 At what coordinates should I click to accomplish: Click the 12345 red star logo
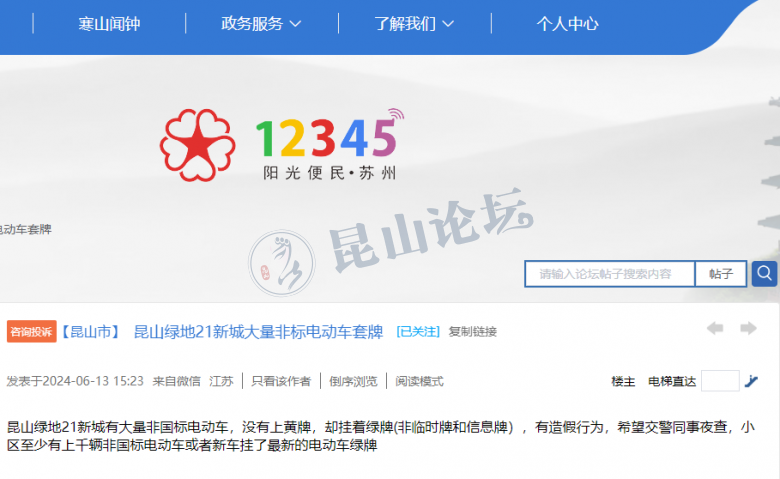(x=197, y=145)
